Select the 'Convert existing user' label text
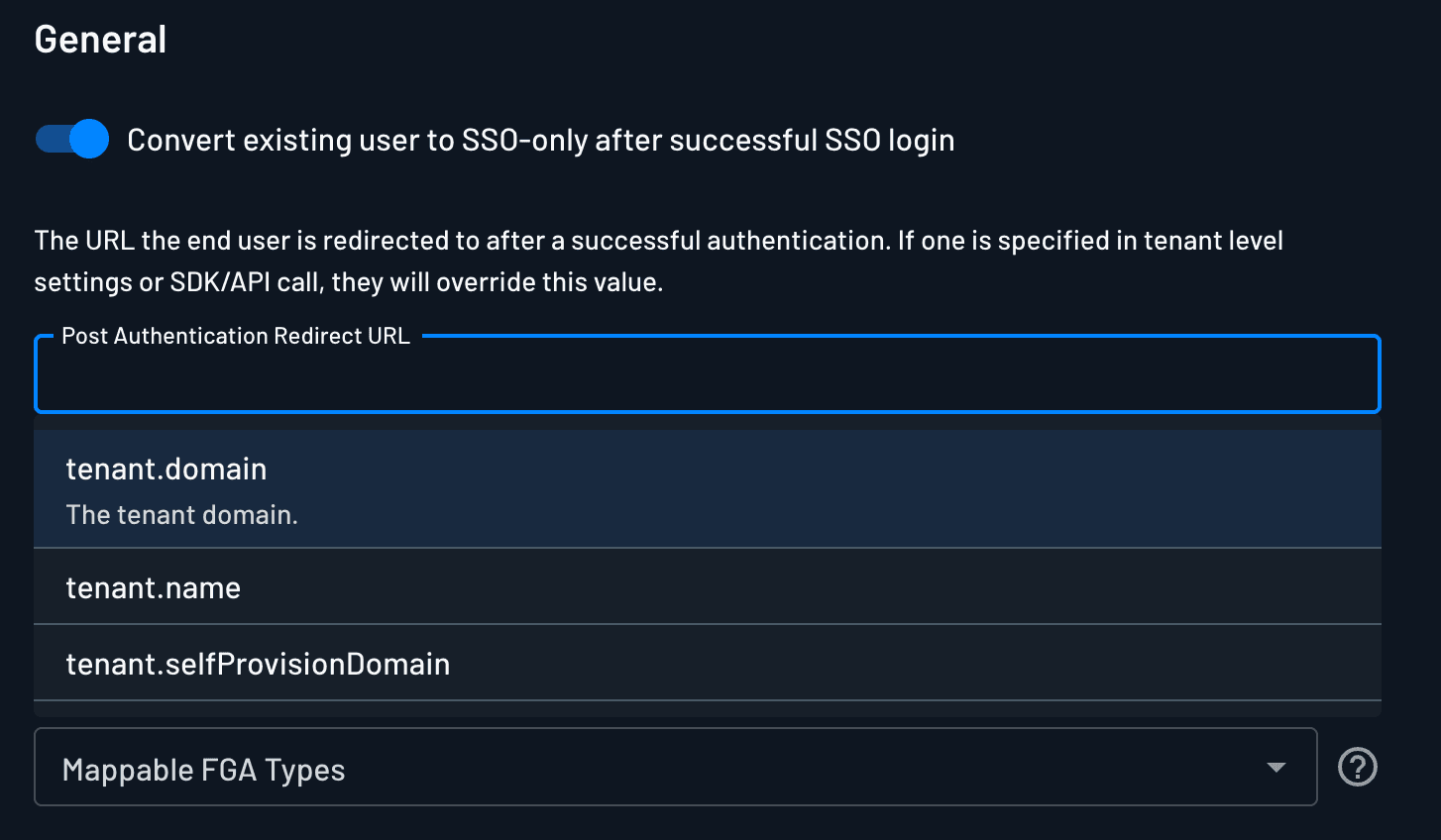 541,140
